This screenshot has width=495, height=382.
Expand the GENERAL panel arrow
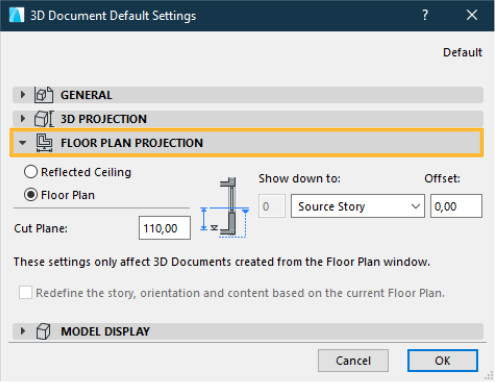click(x=23, y=95)
